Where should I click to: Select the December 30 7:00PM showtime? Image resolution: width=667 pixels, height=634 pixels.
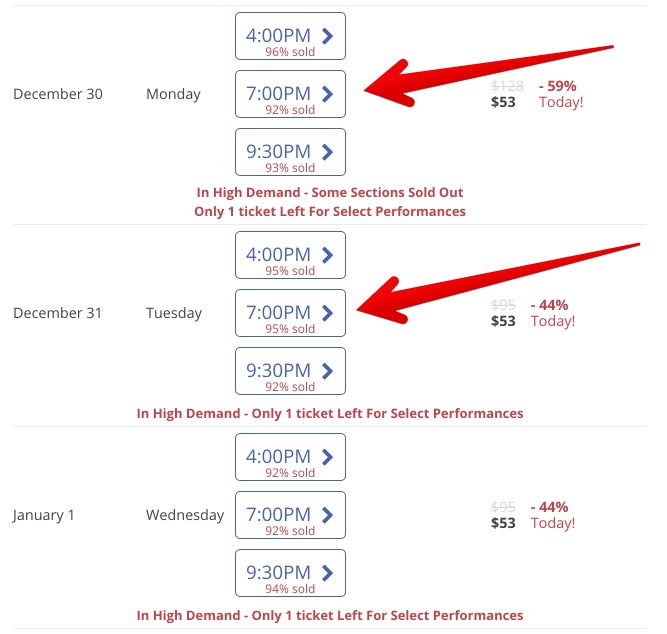(x=290, y=94)
